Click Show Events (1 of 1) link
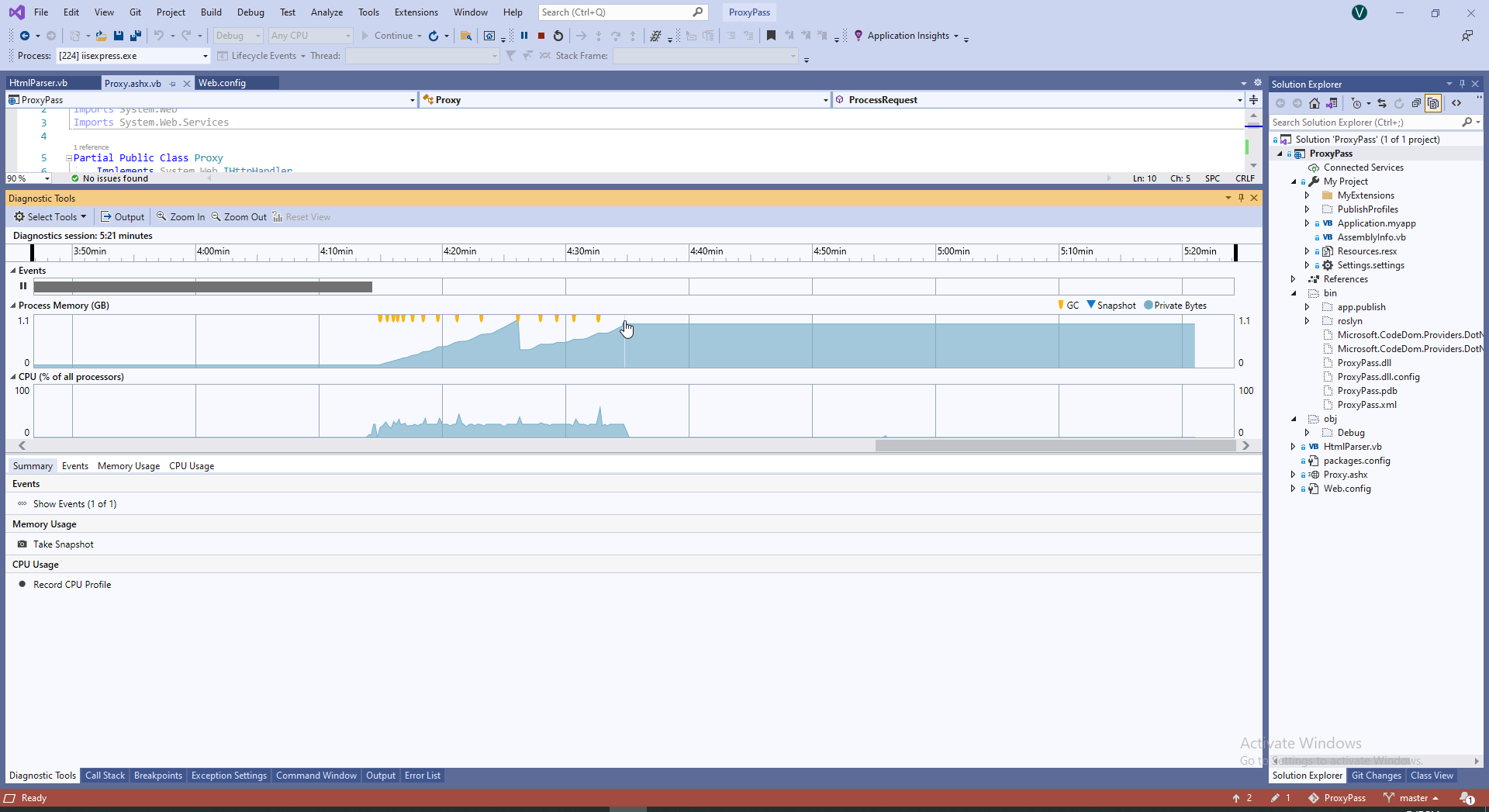The height and width of the screenshot is (812, 1489). point(74,504)
